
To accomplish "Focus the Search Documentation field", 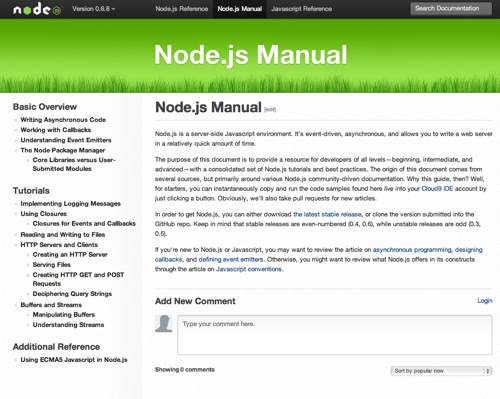I will coord(451,9).
